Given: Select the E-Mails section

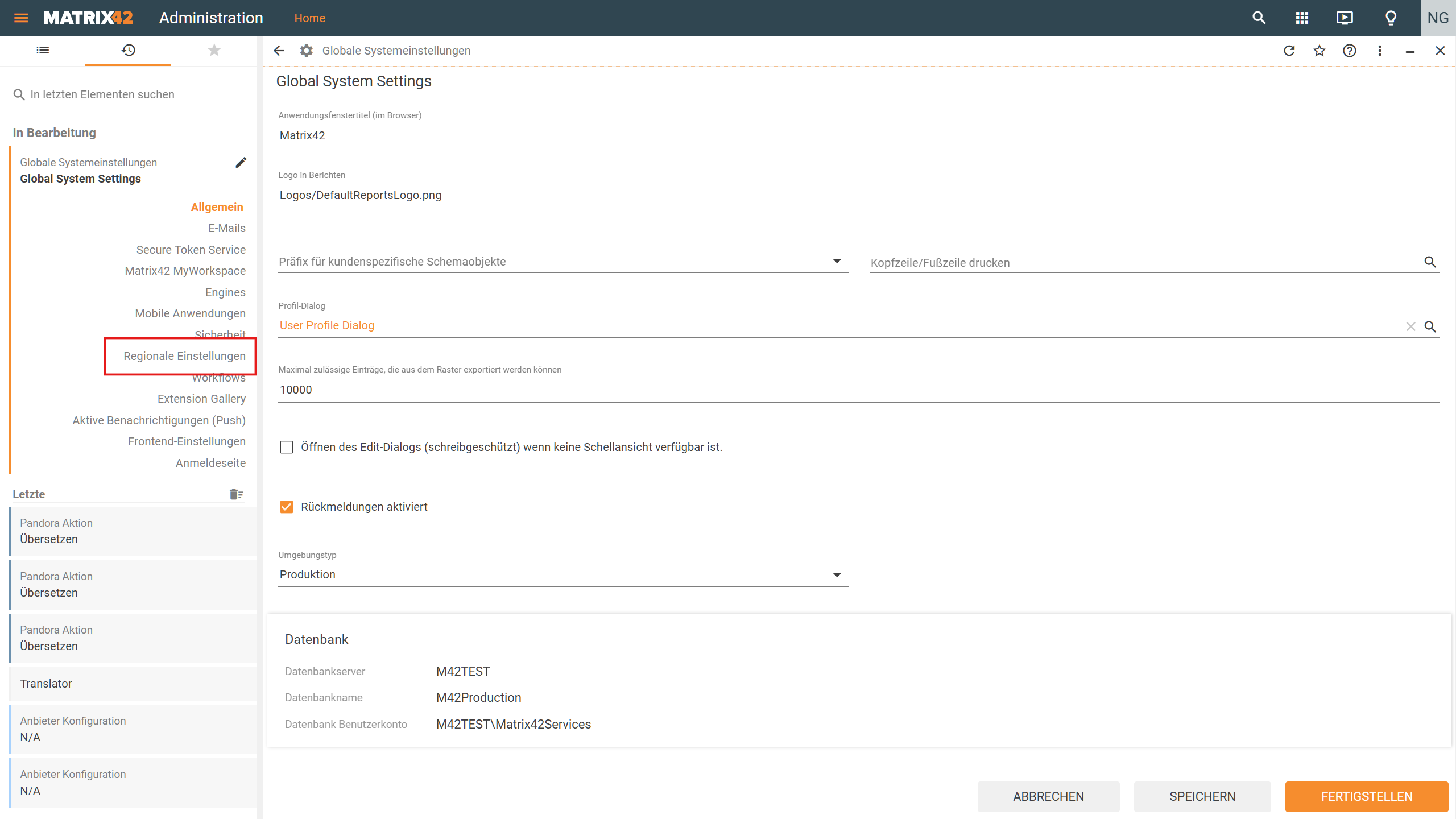Looking at the screenshot, I should 226,228.
